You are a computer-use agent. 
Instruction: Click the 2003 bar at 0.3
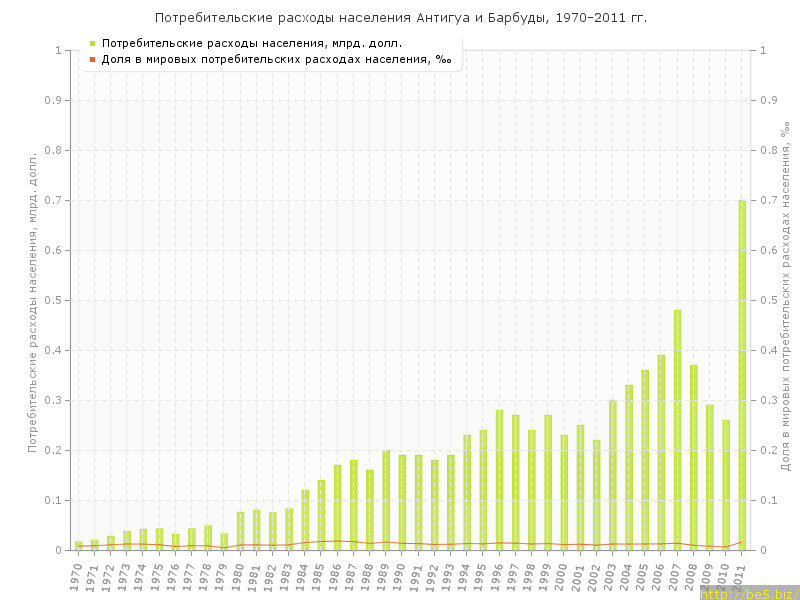click(x=613, y=475)
